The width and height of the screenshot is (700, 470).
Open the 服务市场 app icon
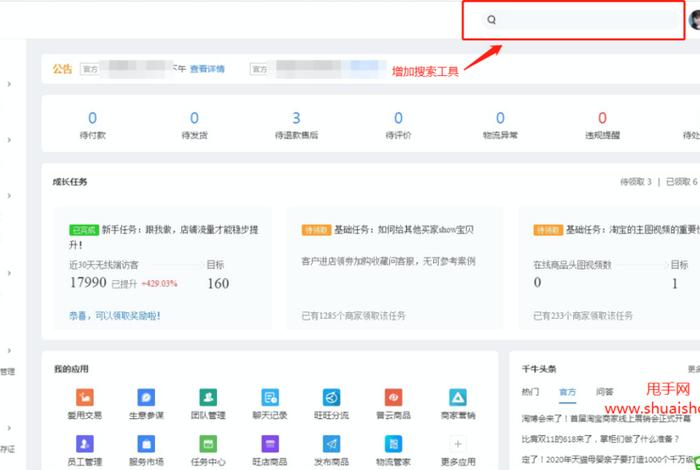(146, 444)
